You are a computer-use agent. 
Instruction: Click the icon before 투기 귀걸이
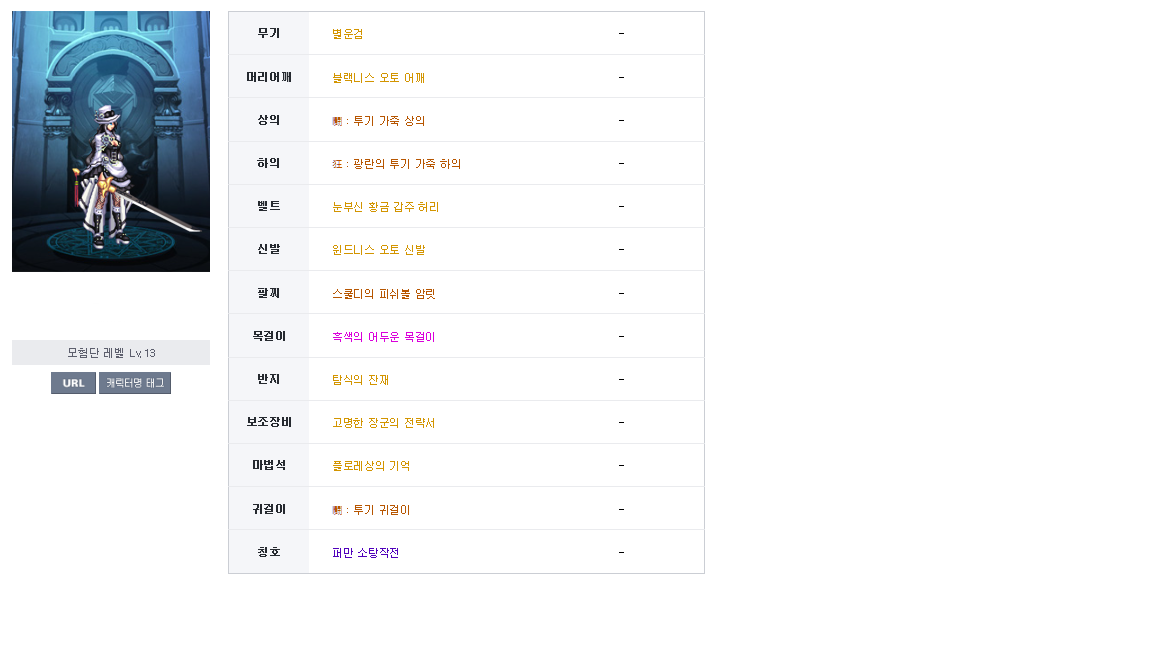[336, 510]
